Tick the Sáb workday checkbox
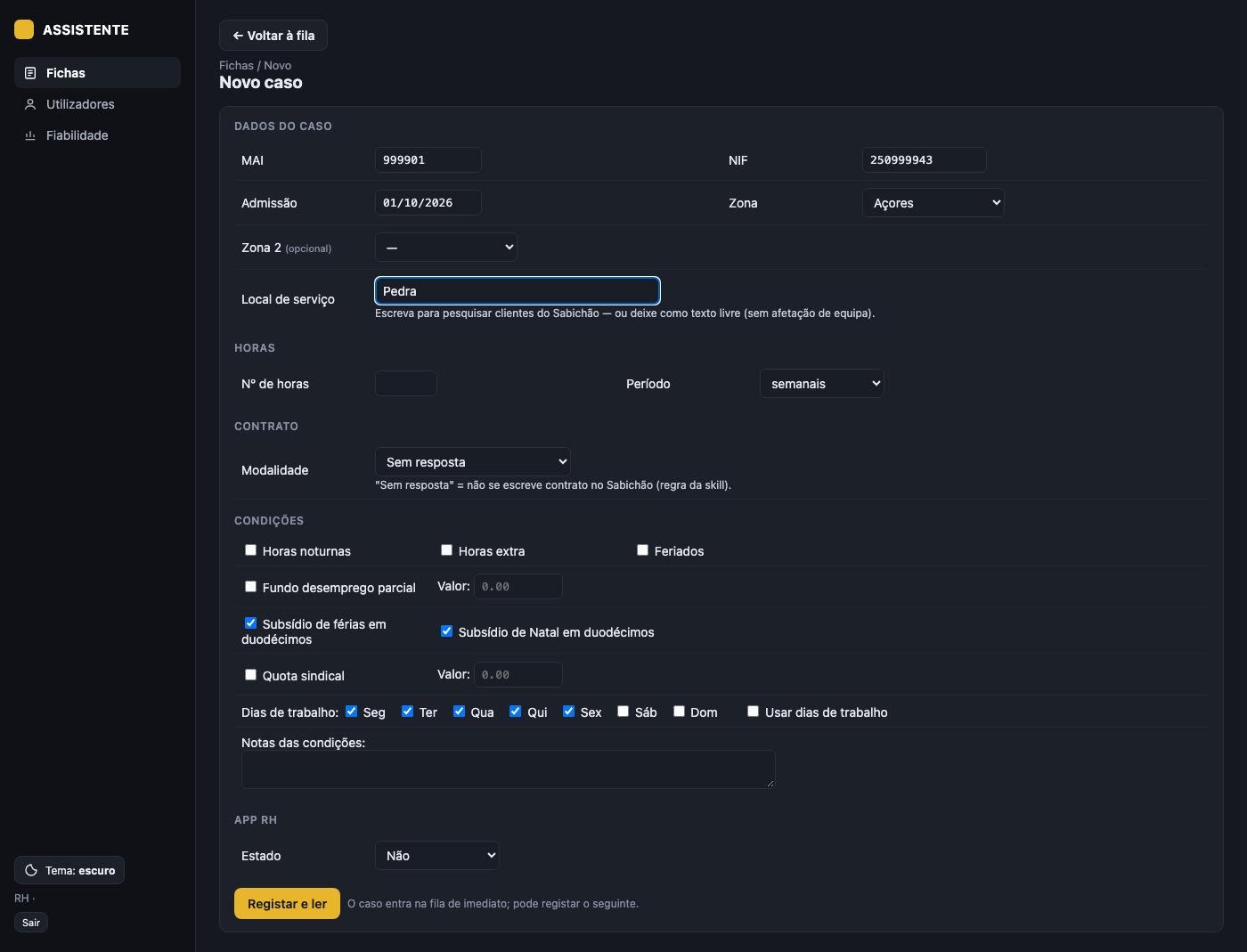 click(x=623, y=712)
